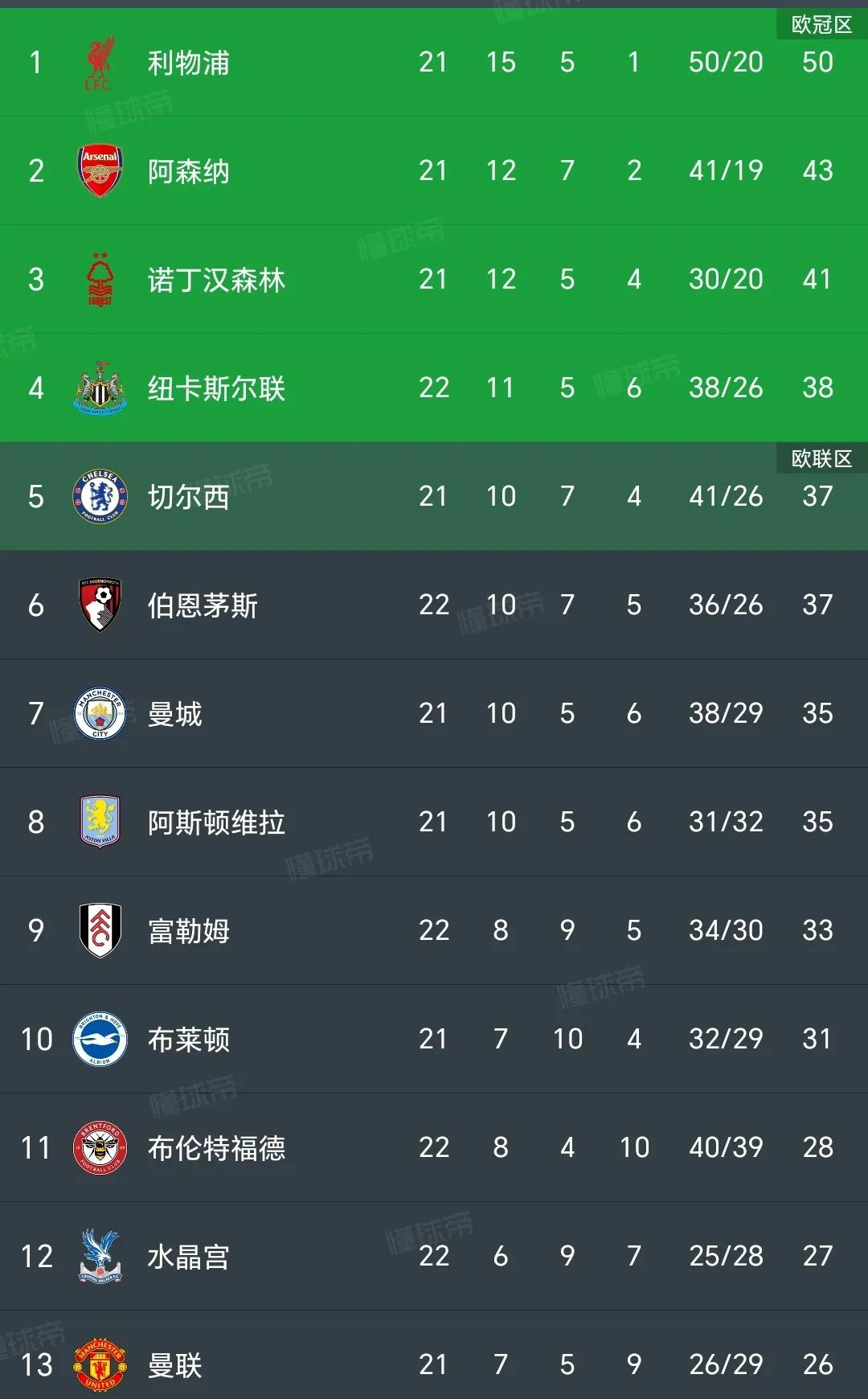Screen dimensions: 868x1399
Task: Select the Aston Villa crest
Action: (x=100, y=822)
